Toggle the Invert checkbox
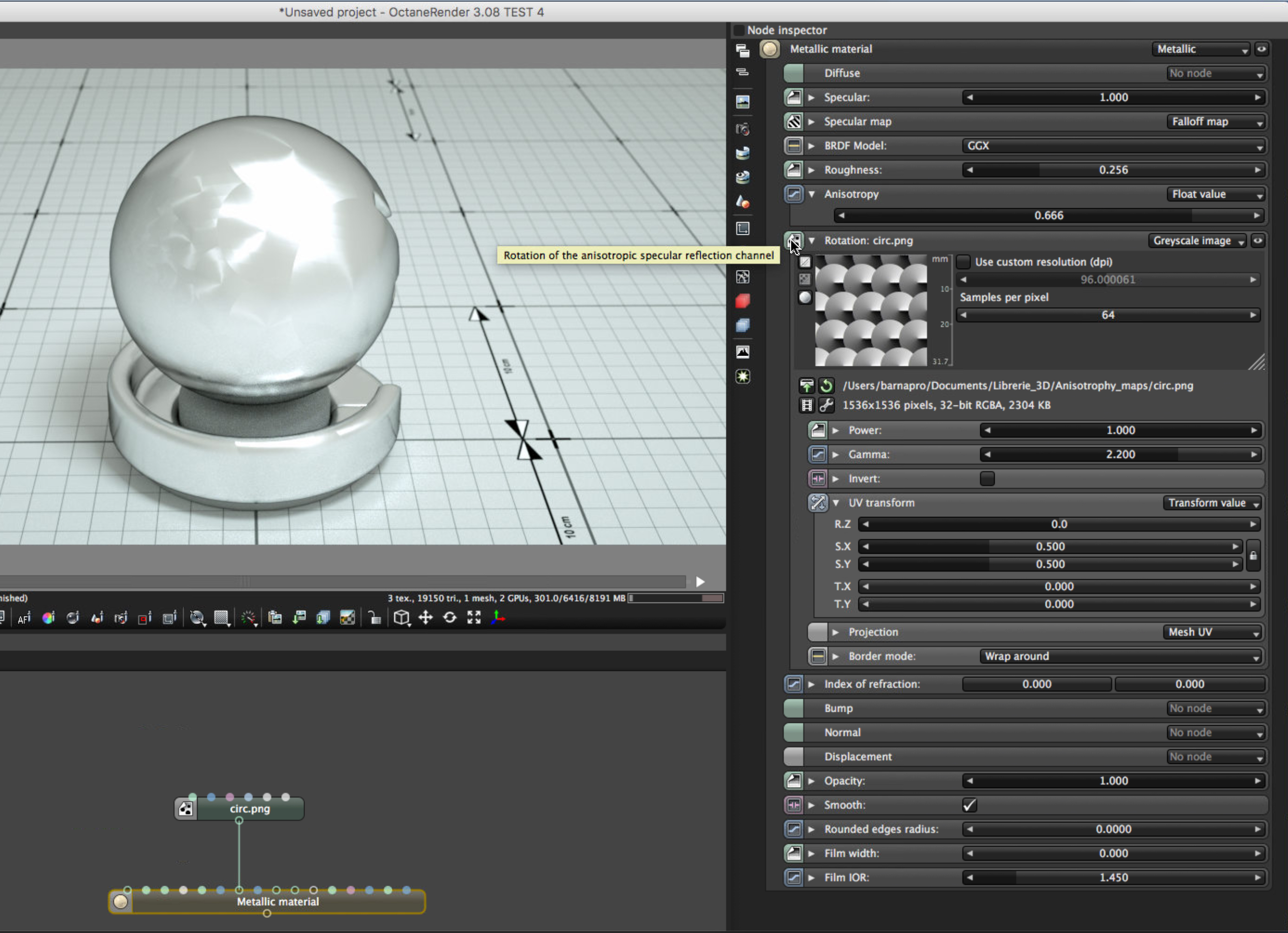 click(x=987, y=479)
